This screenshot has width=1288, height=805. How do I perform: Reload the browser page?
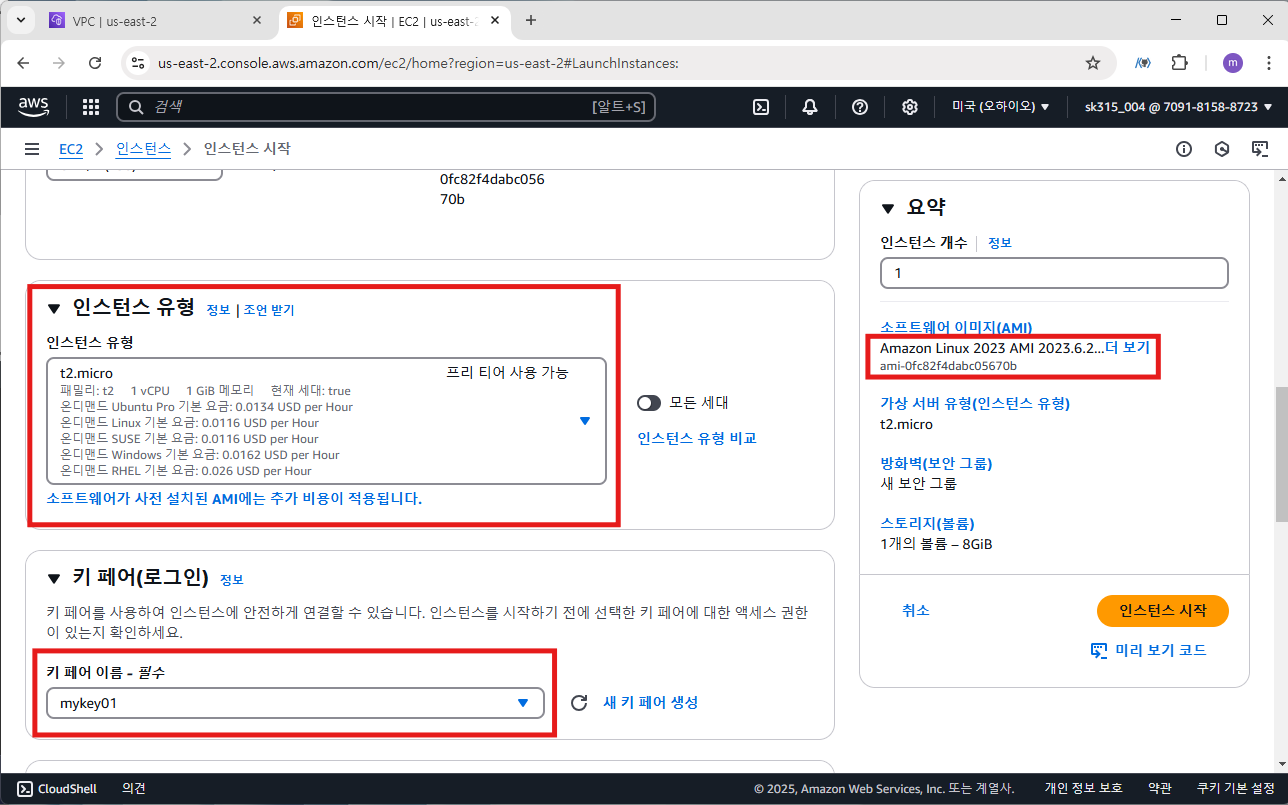click(95, 63)
